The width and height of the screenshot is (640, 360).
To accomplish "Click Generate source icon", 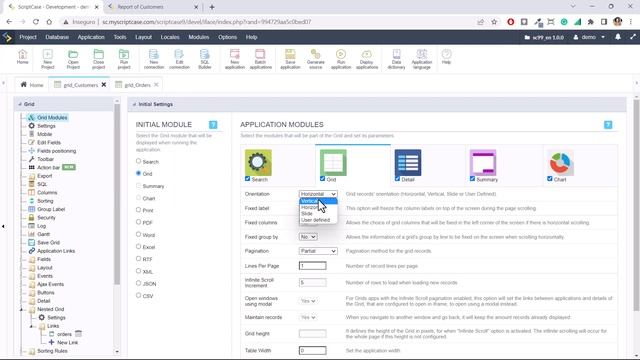I will (316, 59).
